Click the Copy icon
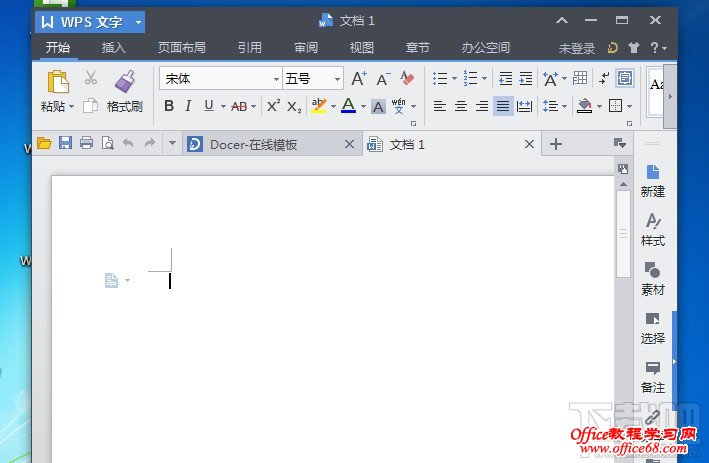The image size is (709, 463). click(x=90, y=106)
